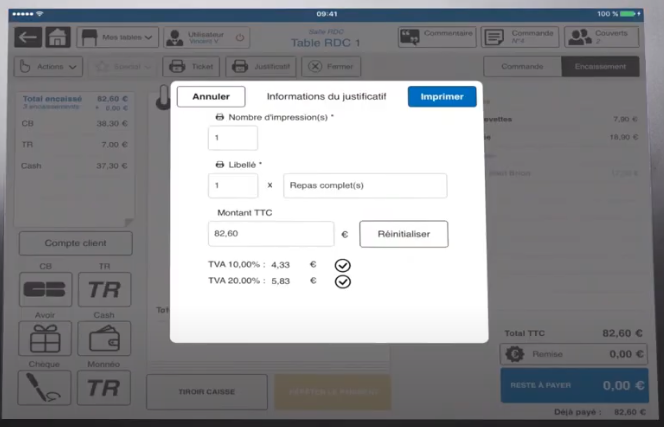Go to home screen icon
Viewport: 664px width, 427px height.
57,37
